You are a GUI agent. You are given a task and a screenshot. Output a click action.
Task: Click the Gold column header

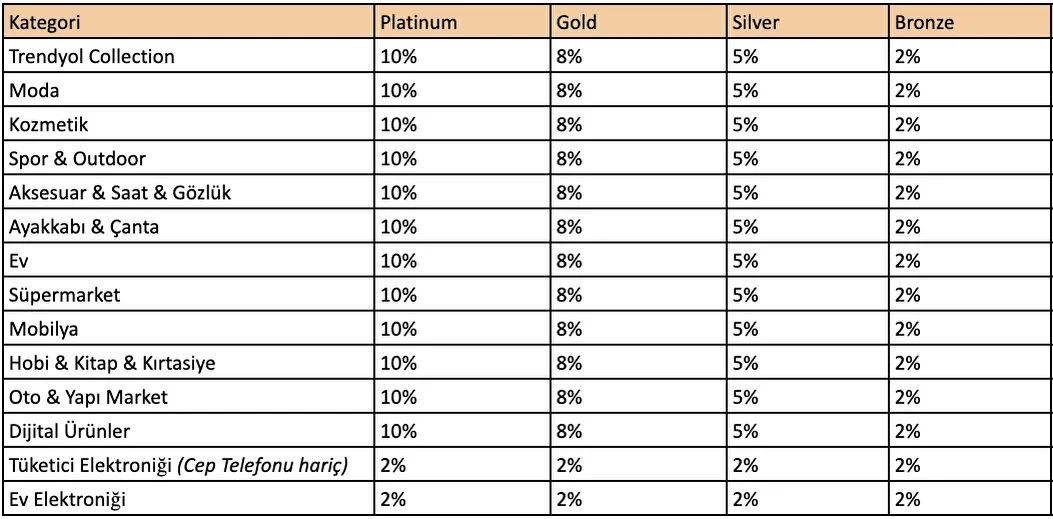click(638, 22)
